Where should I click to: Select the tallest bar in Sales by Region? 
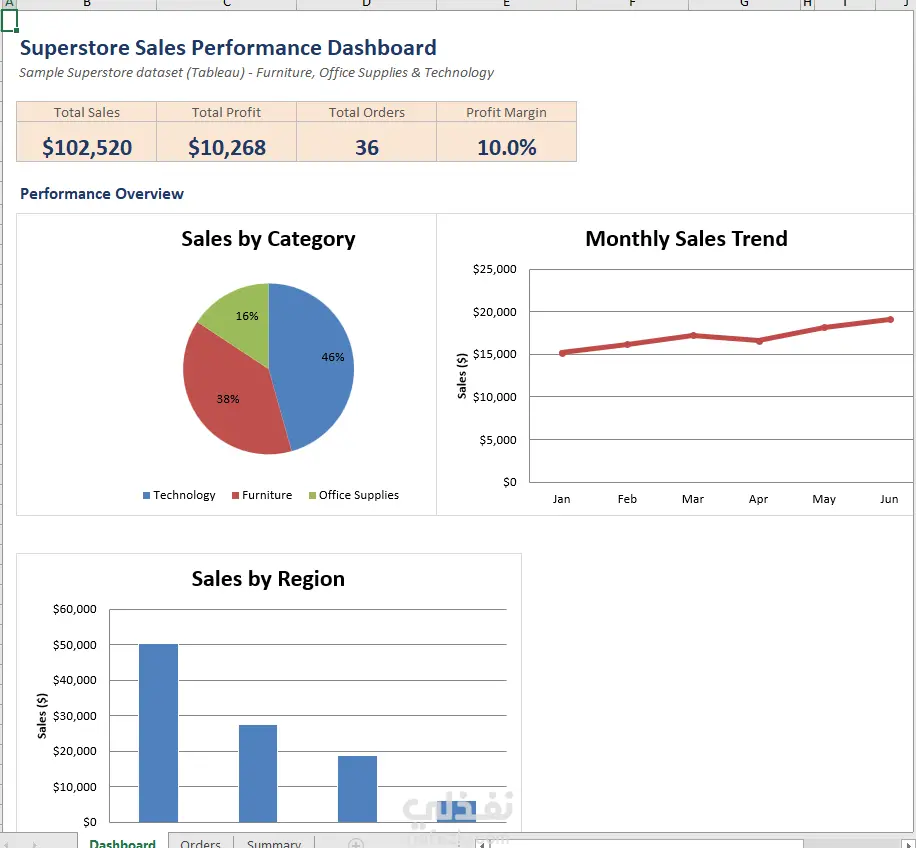tap(158, 733)
